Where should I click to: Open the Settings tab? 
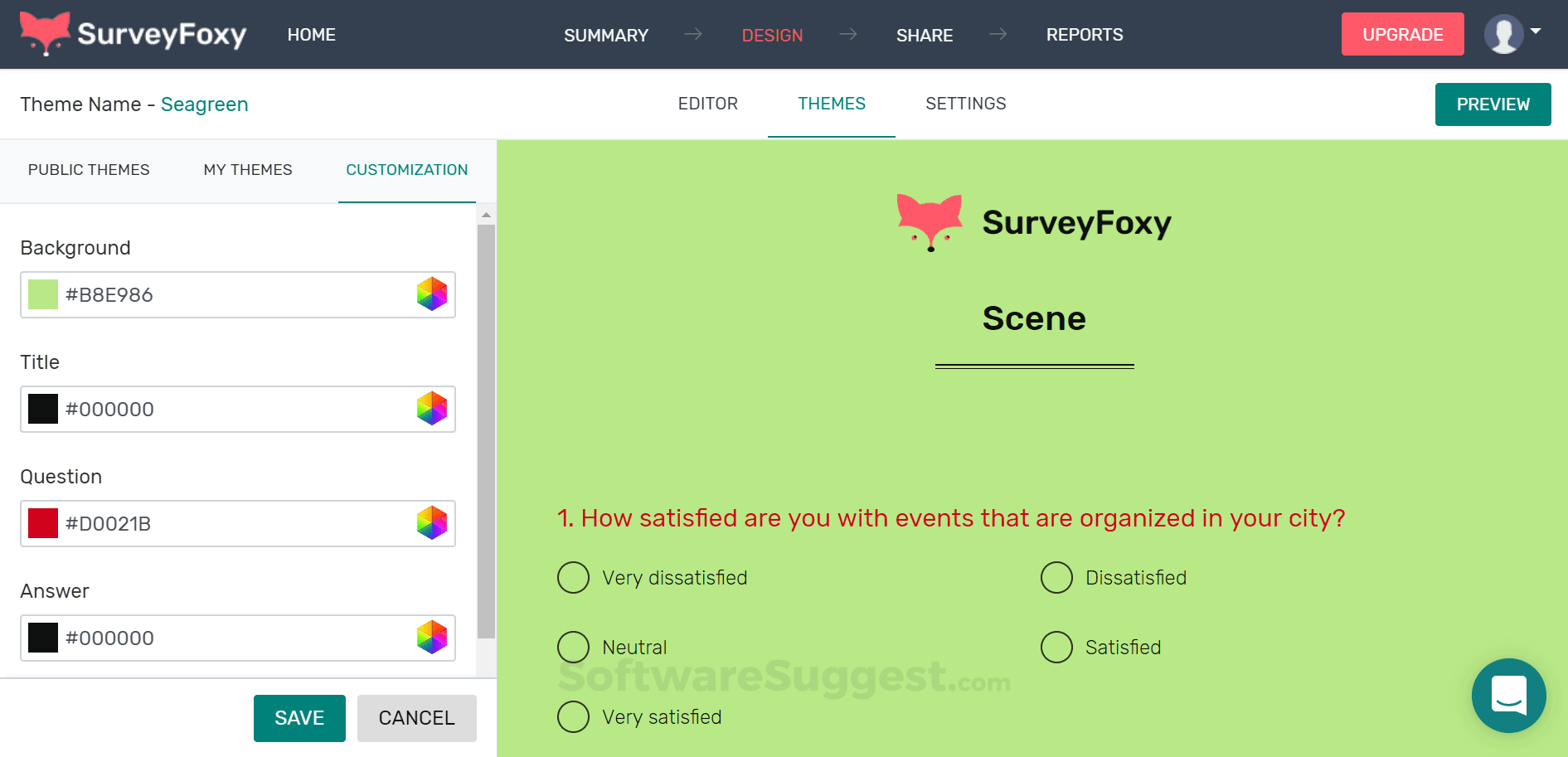point(965,104)
